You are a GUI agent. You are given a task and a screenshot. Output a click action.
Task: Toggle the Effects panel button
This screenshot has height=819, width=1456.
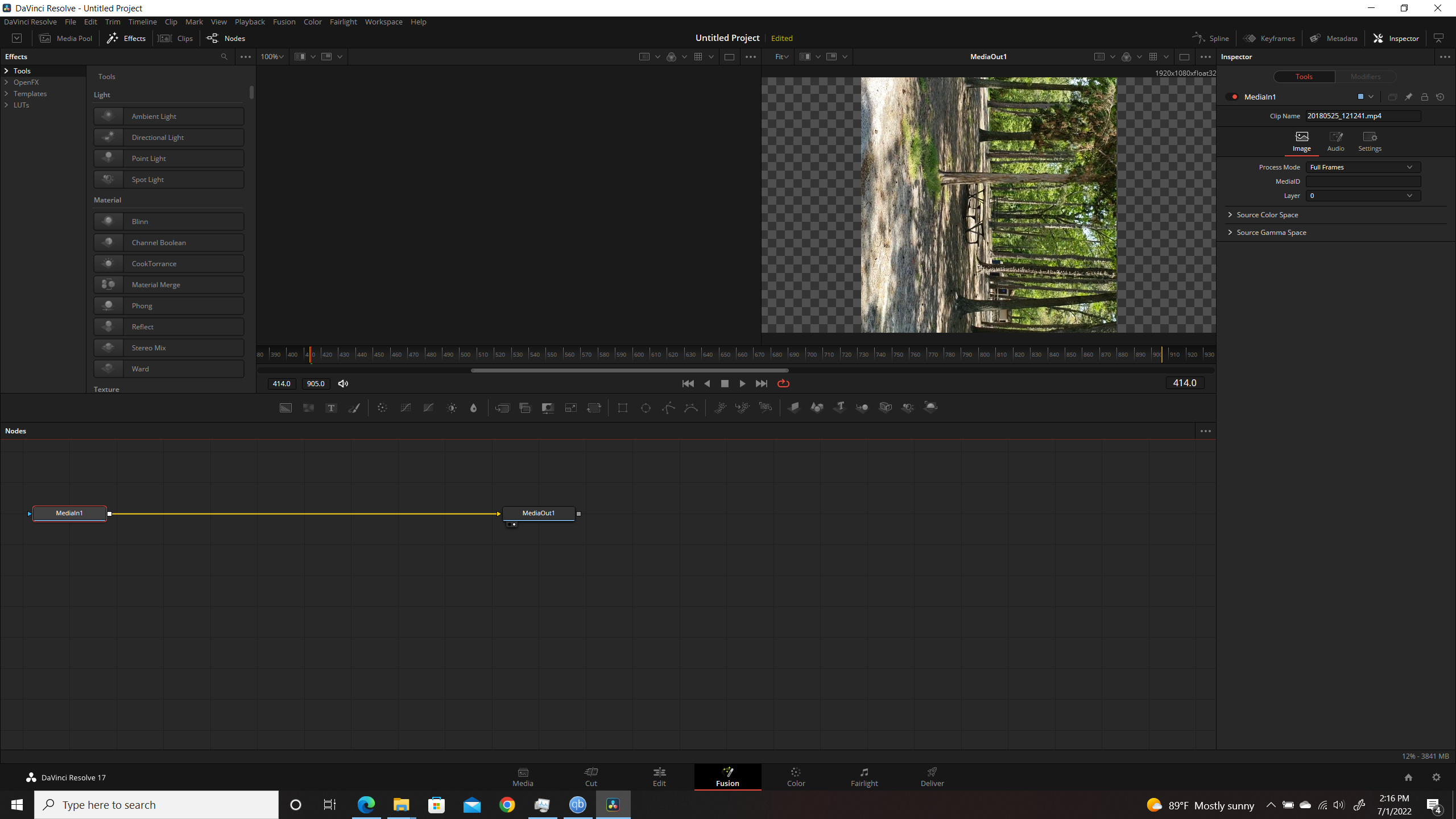pyautogui.click(x=126, y=38)
